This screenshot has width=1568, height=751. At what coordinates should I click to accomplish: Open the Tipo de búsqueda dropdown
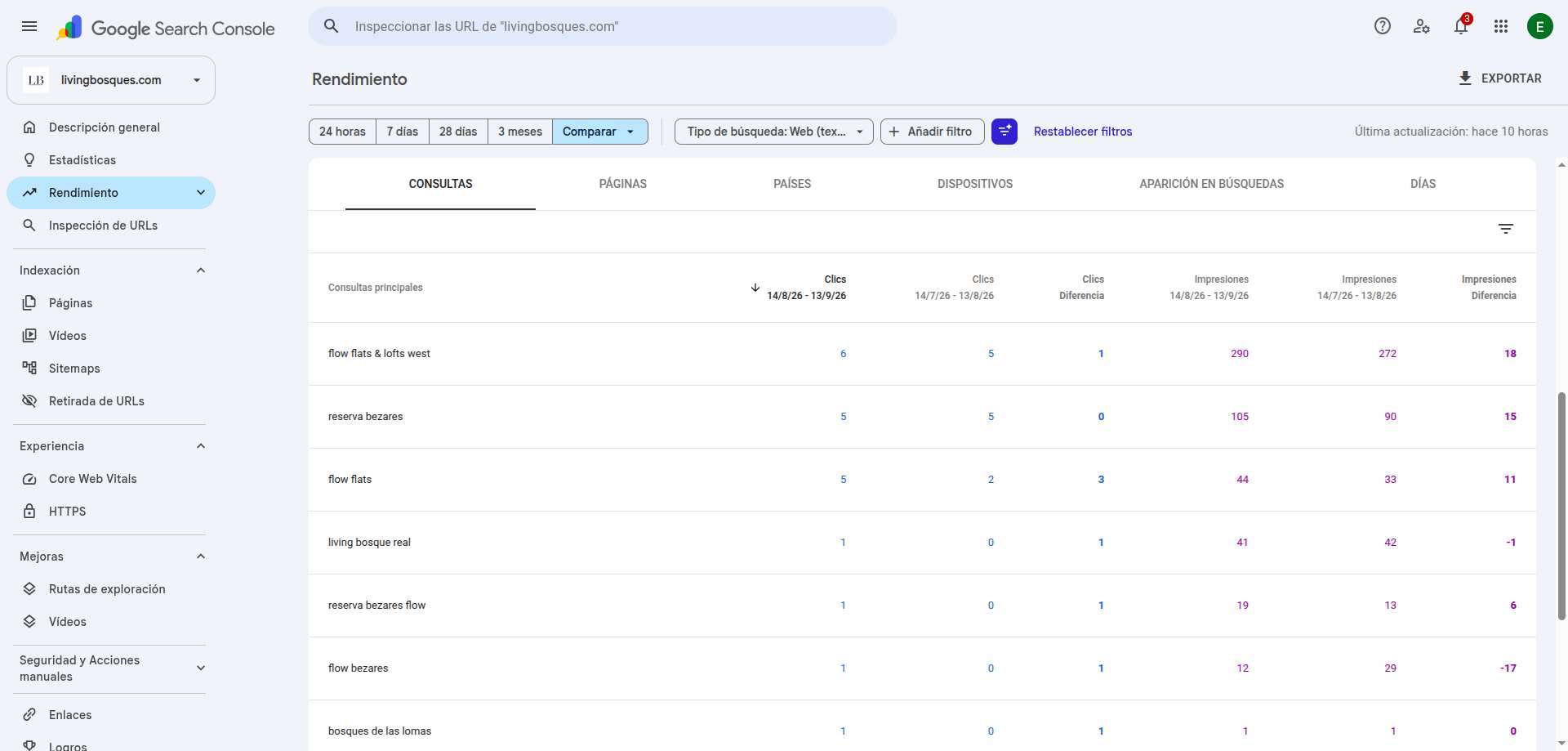[774, 132]
